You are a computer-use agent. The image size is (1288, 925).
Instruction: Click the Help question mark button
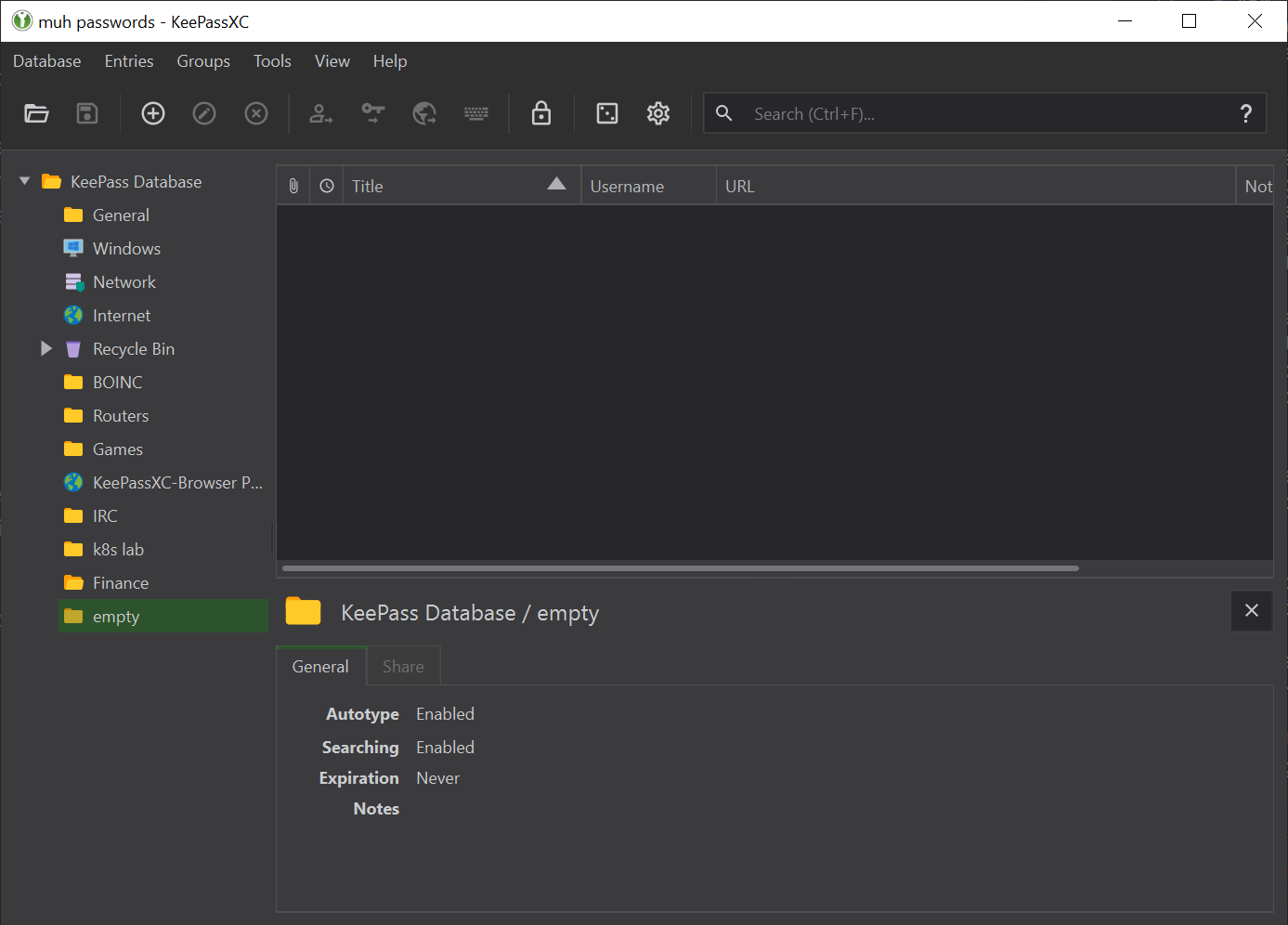(x=1245, y=112)
